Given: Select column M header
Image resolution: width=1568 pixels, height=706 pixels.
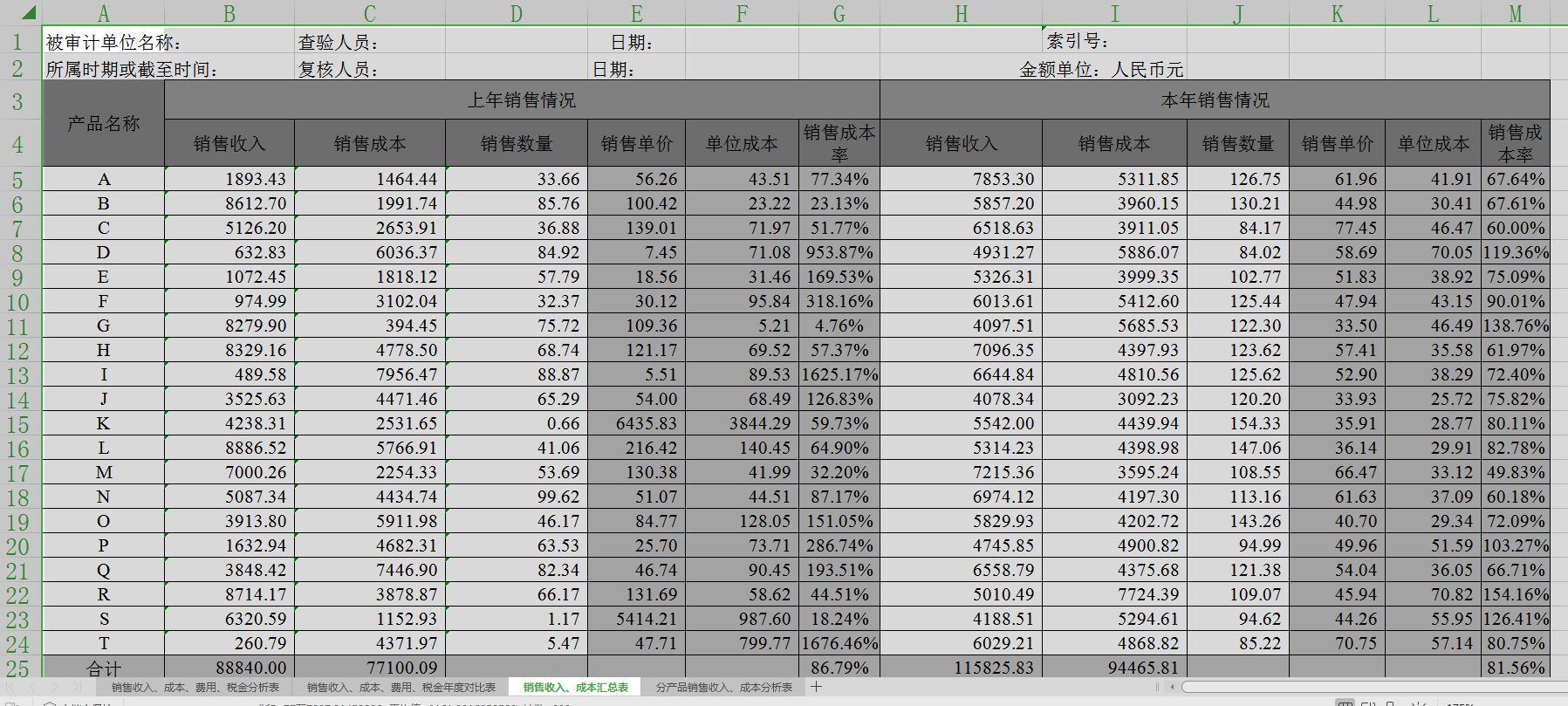Looking at the screenshot, I should pos(1516,13).
